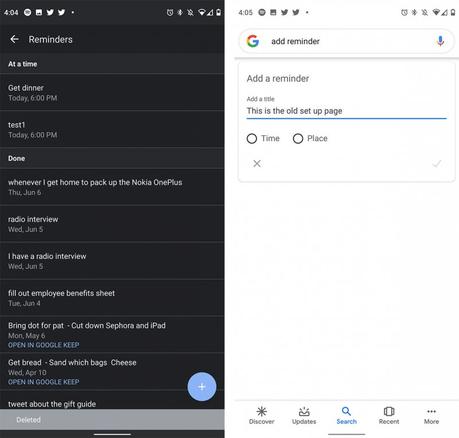Open the 'test1' reminder

tap(112, 129)
